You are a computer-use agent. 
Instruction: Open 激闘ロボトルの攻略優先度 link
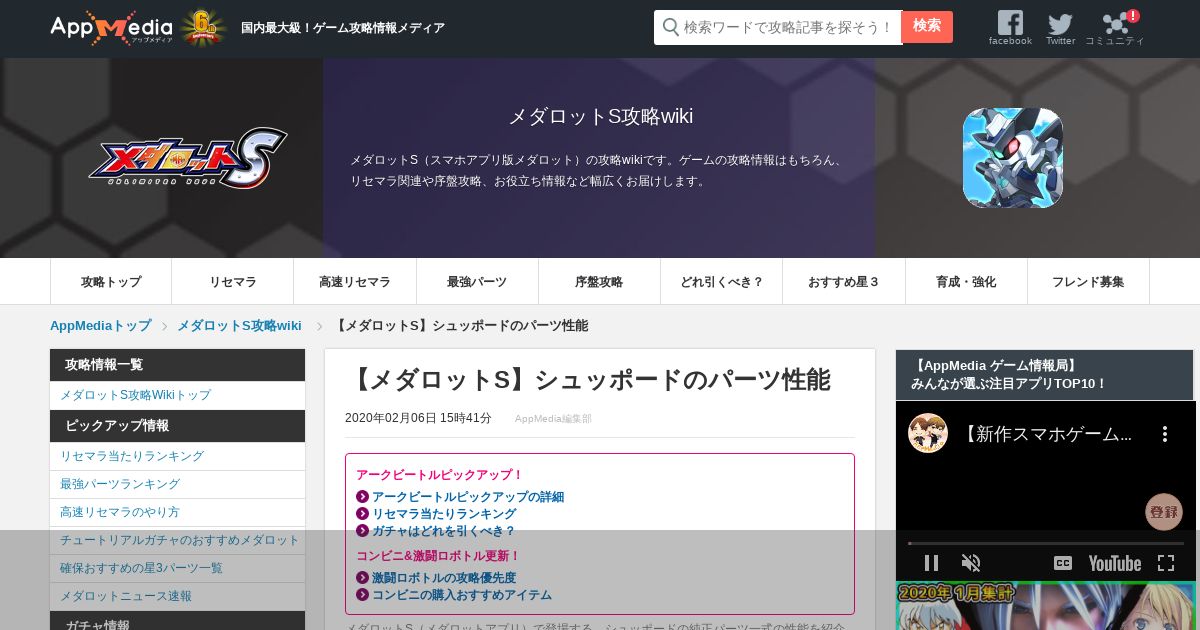click(444, 578)
